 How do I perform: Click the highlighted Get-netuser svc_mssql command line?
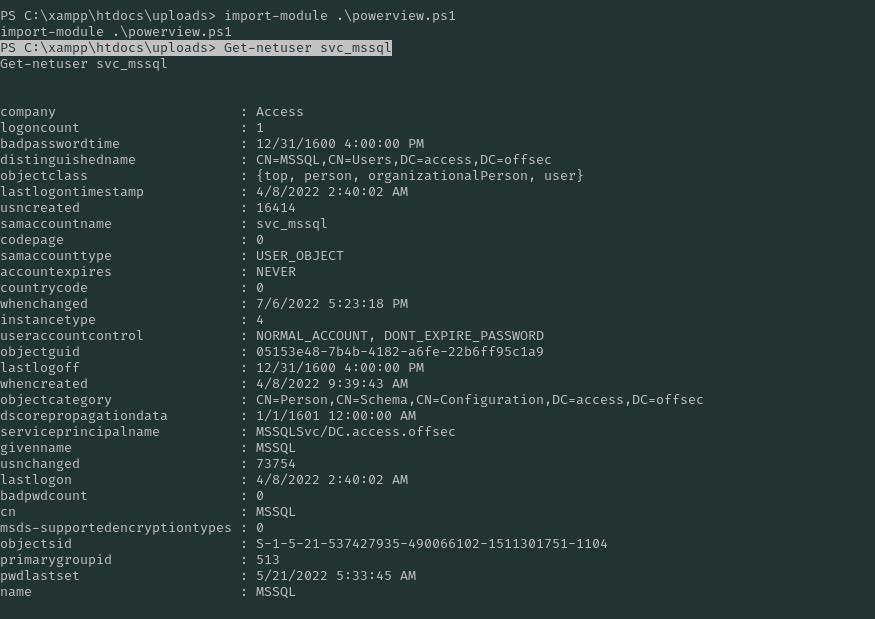click(x=195, y=48)
